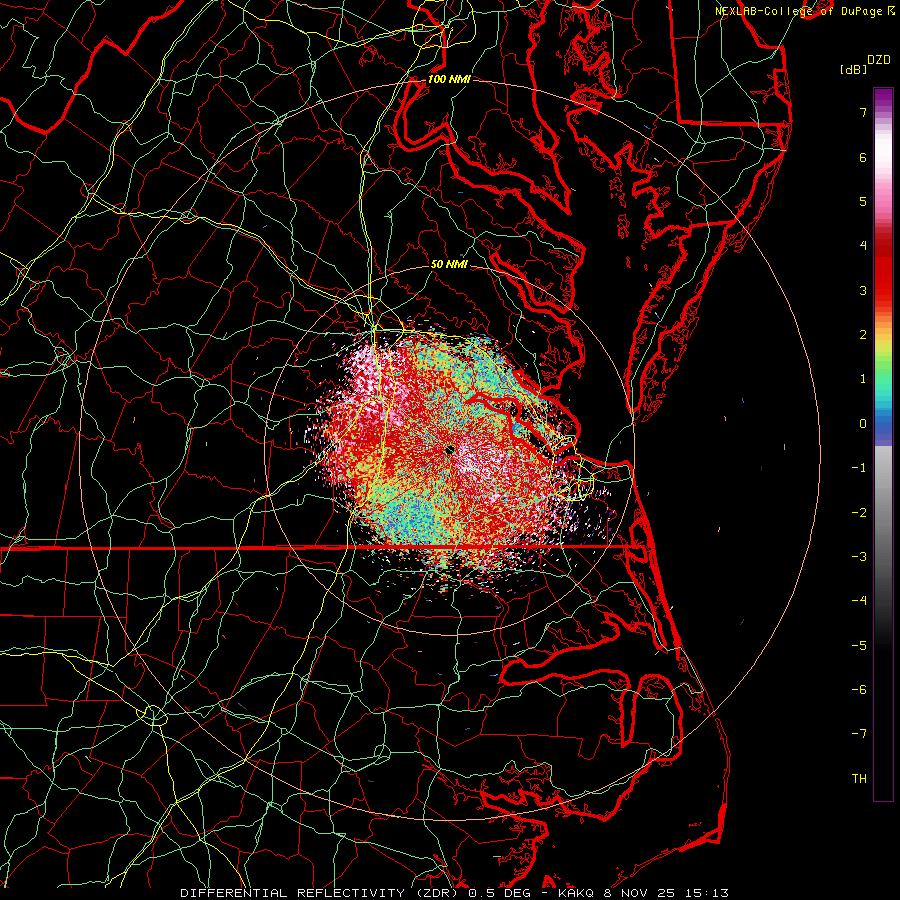Click the 0 value on the scale
The image size is (900, 900).
pyautogui.click(x=863, y=424)
